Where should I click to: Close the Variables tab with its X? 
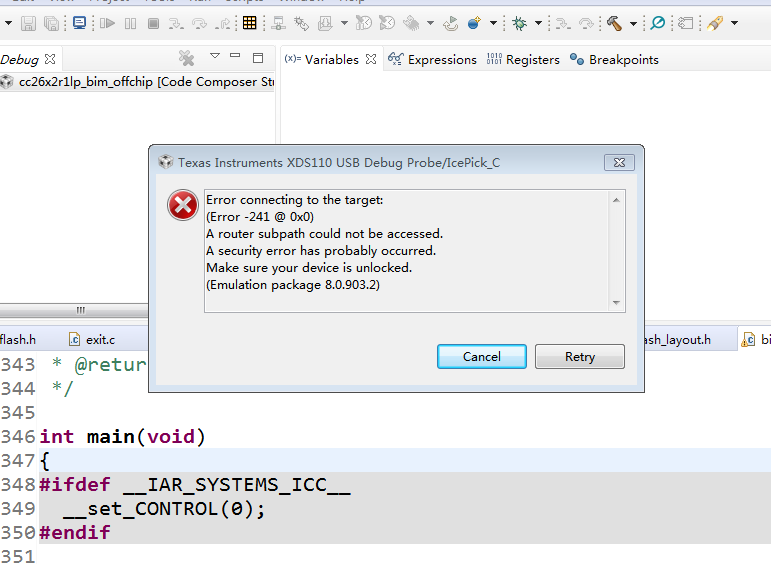[371, 59]
